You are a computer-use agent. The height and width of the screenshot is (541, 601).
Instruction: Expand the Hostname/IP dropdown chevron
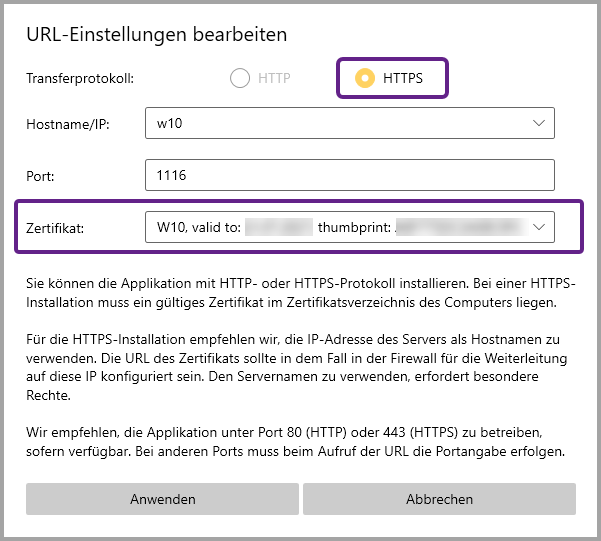pyautogui.click(x=539, y=123)
